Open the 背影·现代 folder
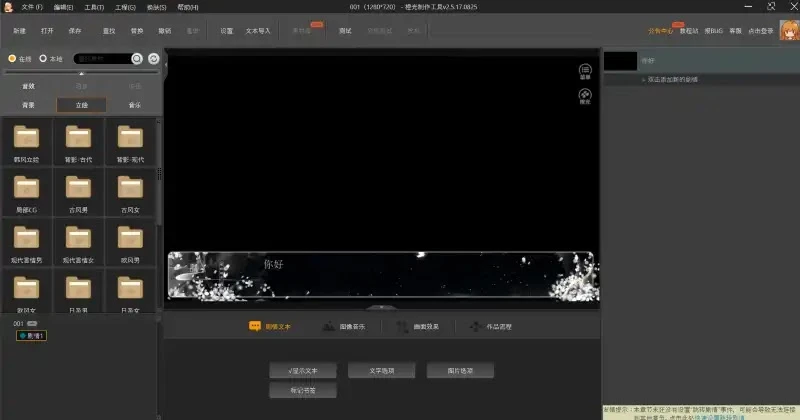This screenshot has height=420, width=800. point(130,142)
